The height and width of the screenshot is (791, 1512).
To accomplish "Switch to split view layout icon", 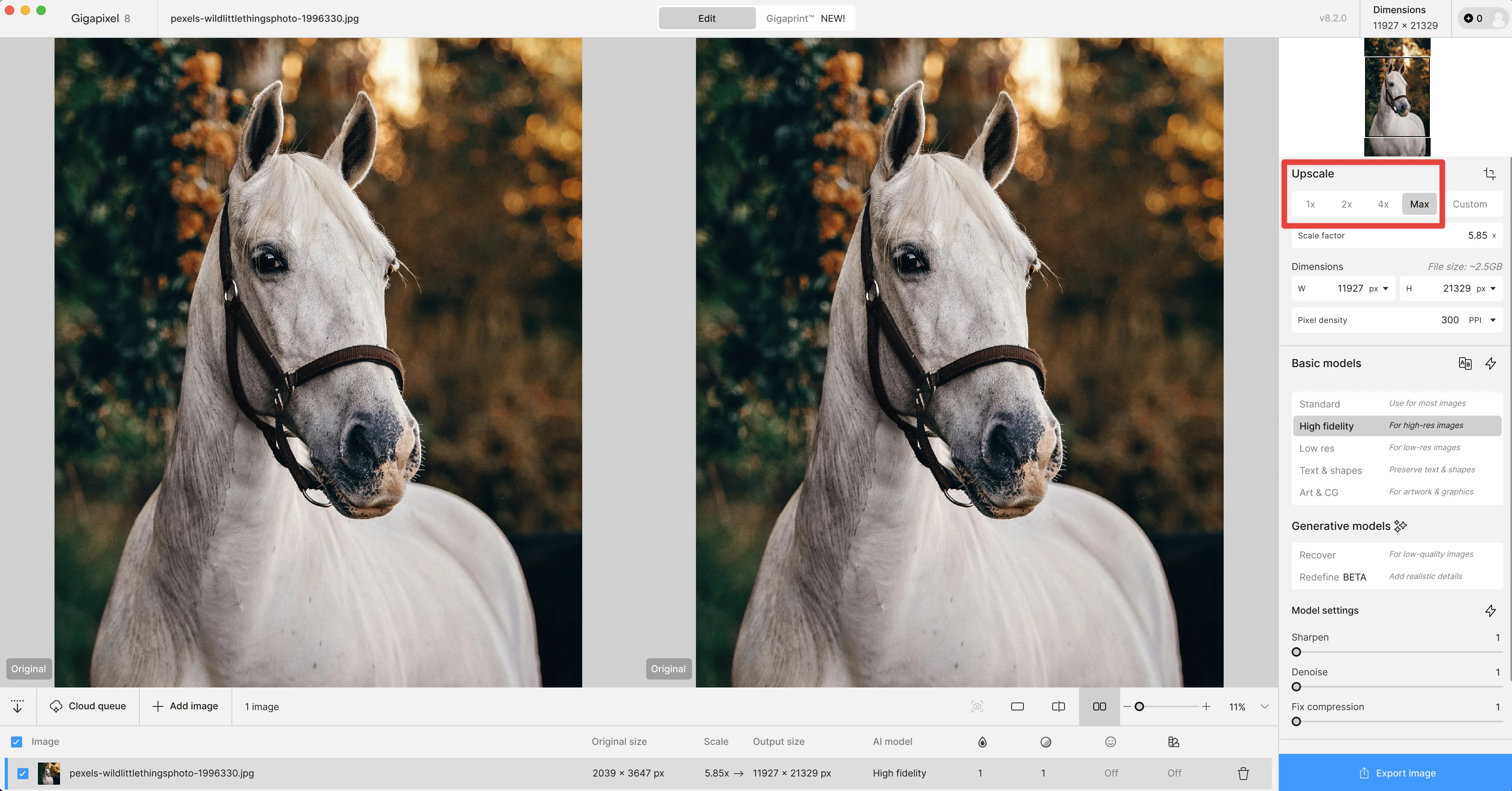I will [1058, 706].
